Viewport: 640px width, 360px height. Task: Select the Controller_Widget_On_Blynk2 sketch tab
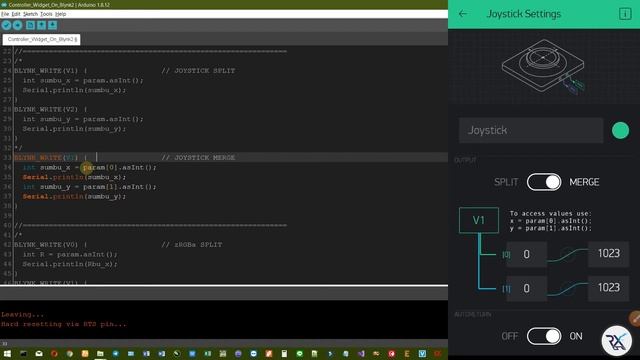pyautogui.click(x=42, y=39)
